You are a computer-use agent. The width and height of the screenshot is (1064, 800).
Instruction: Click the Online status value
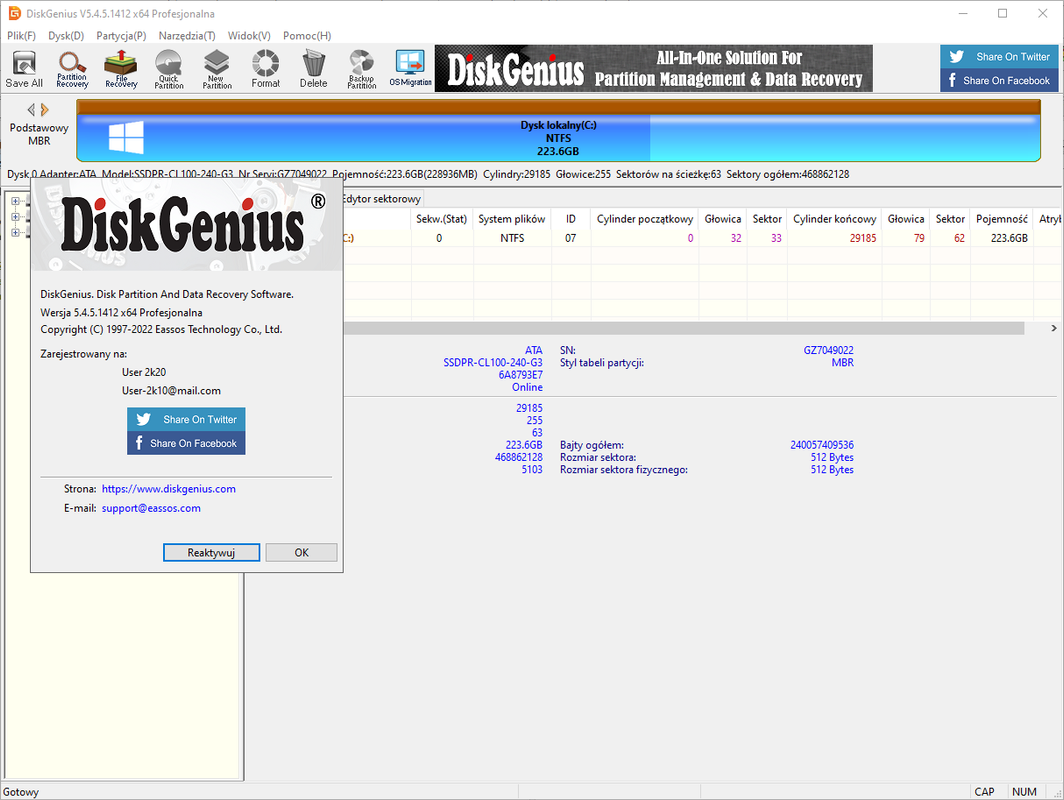pos(527,387)
